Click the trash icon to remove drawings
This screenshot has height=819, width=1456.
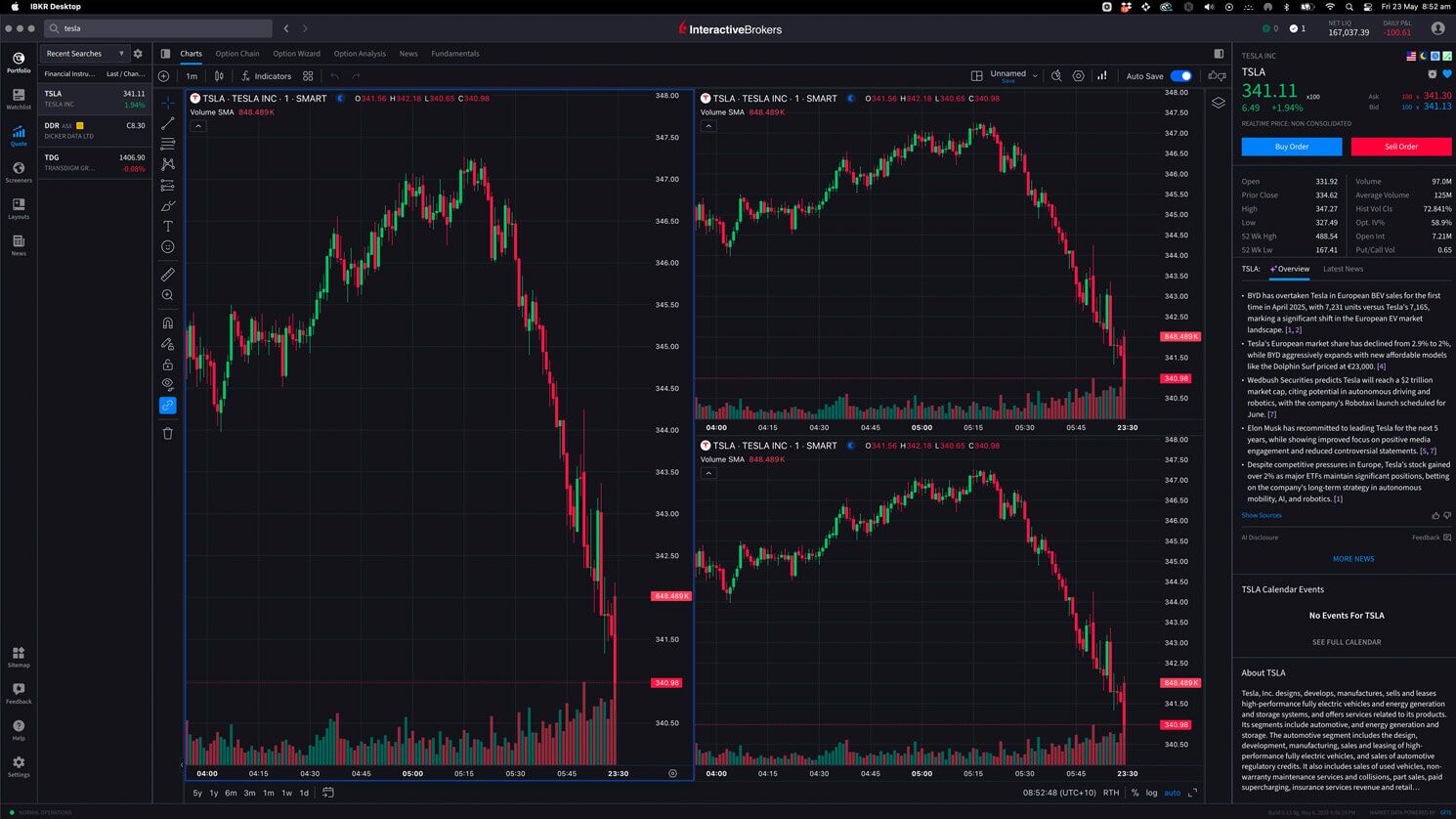[x=167, y=433]
